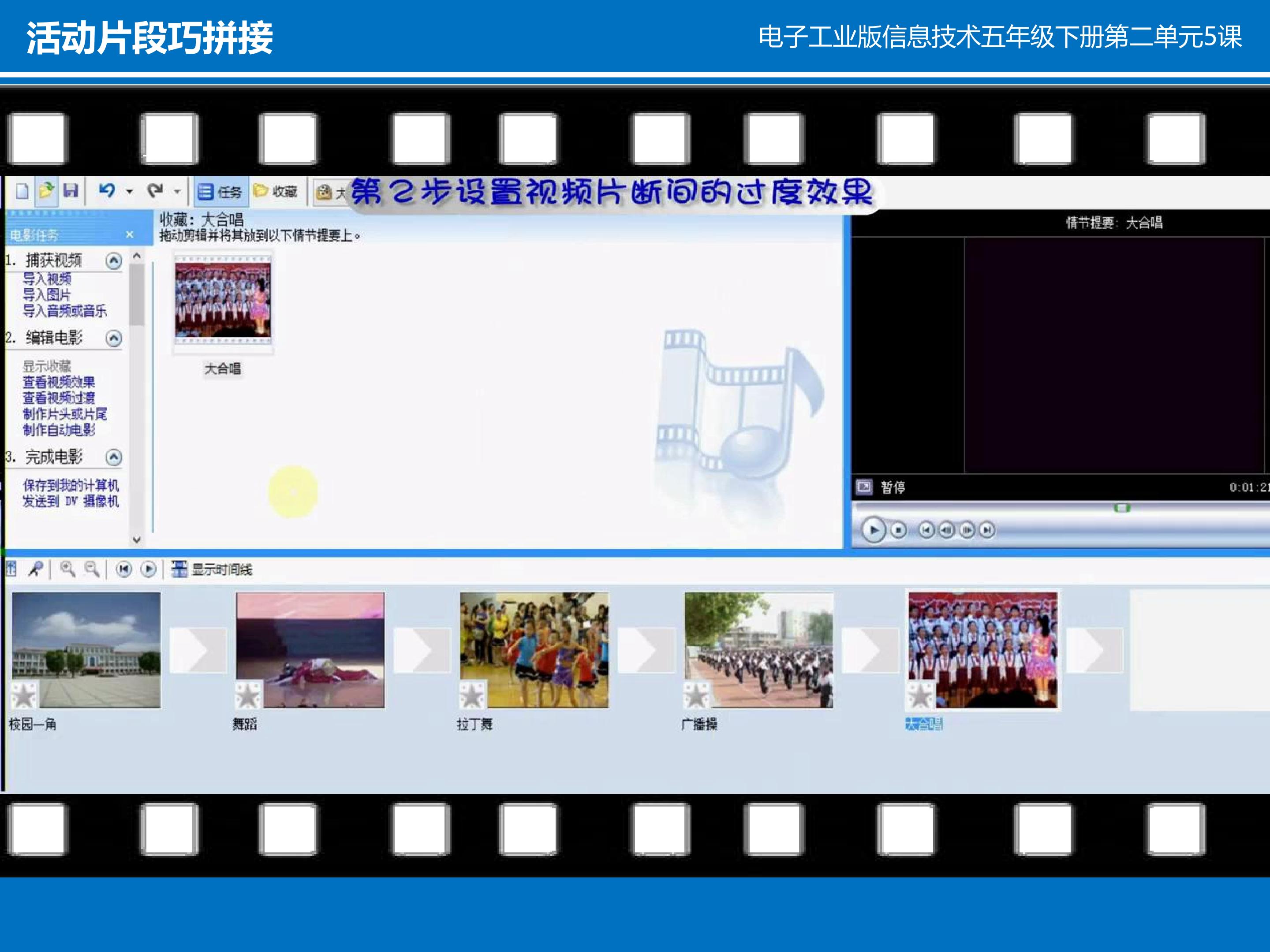Click the Back button in preview controls

(x=926, y=530)
